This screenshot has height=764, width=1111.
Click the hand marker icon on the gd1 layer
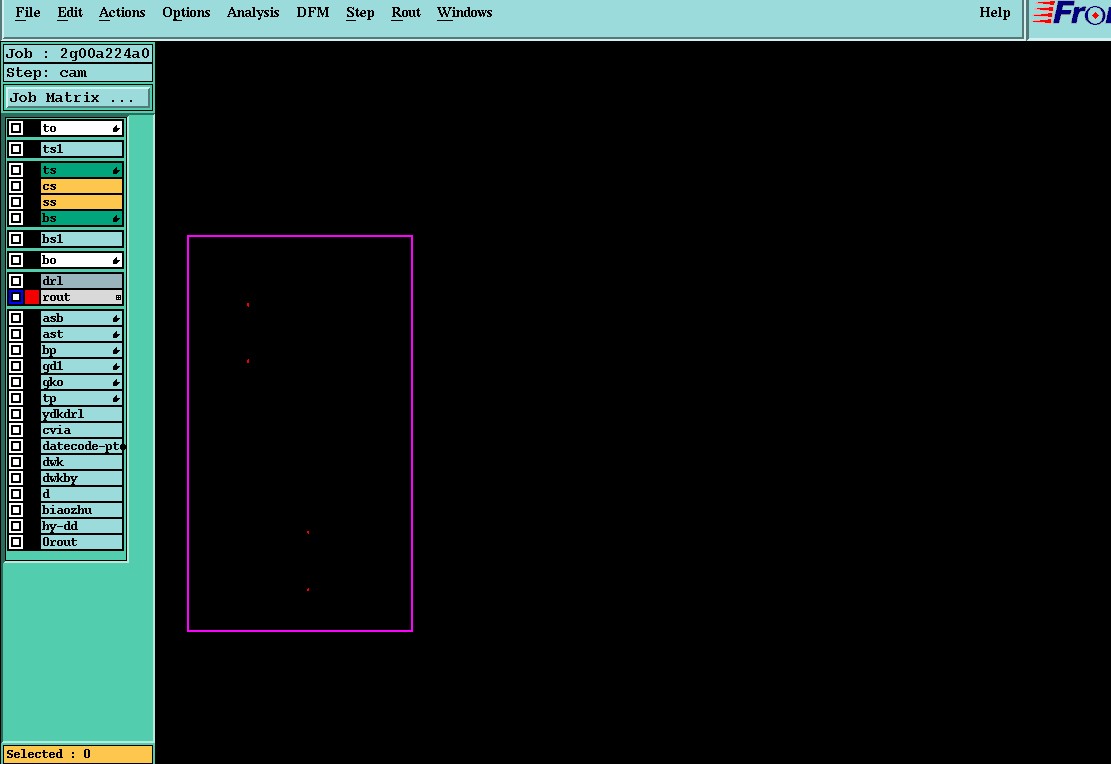pyautogui.click(x=116, y=366)
